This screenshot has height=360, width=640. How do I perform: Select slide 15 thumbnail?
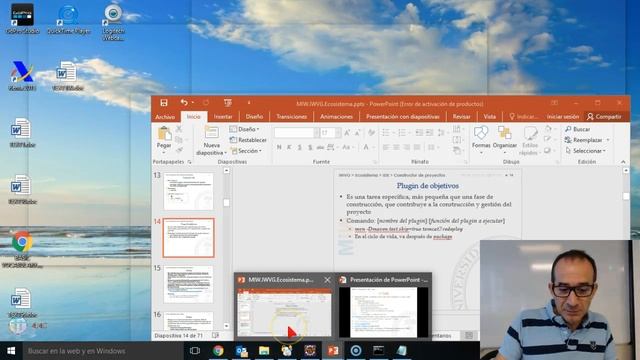point(188,284)
